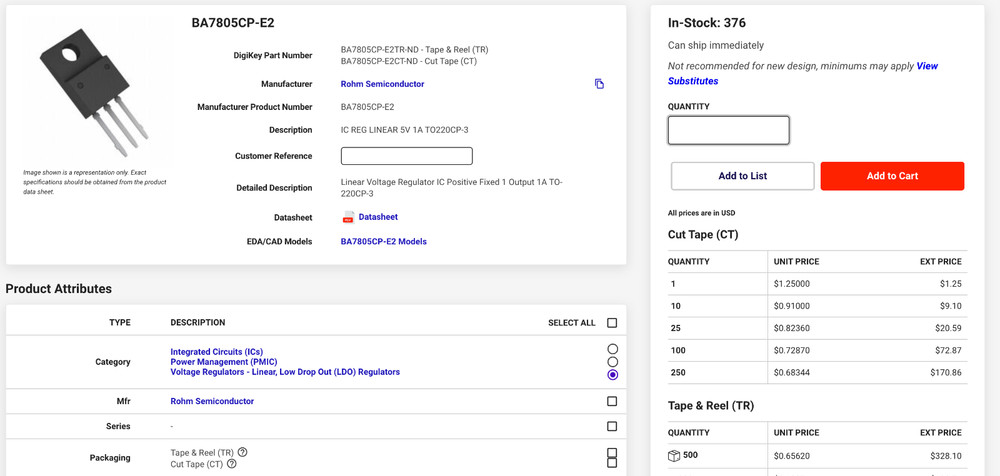1000x476 pixels.
Task: Click the $0.72870 unit price cell
Action: [791, 350]
